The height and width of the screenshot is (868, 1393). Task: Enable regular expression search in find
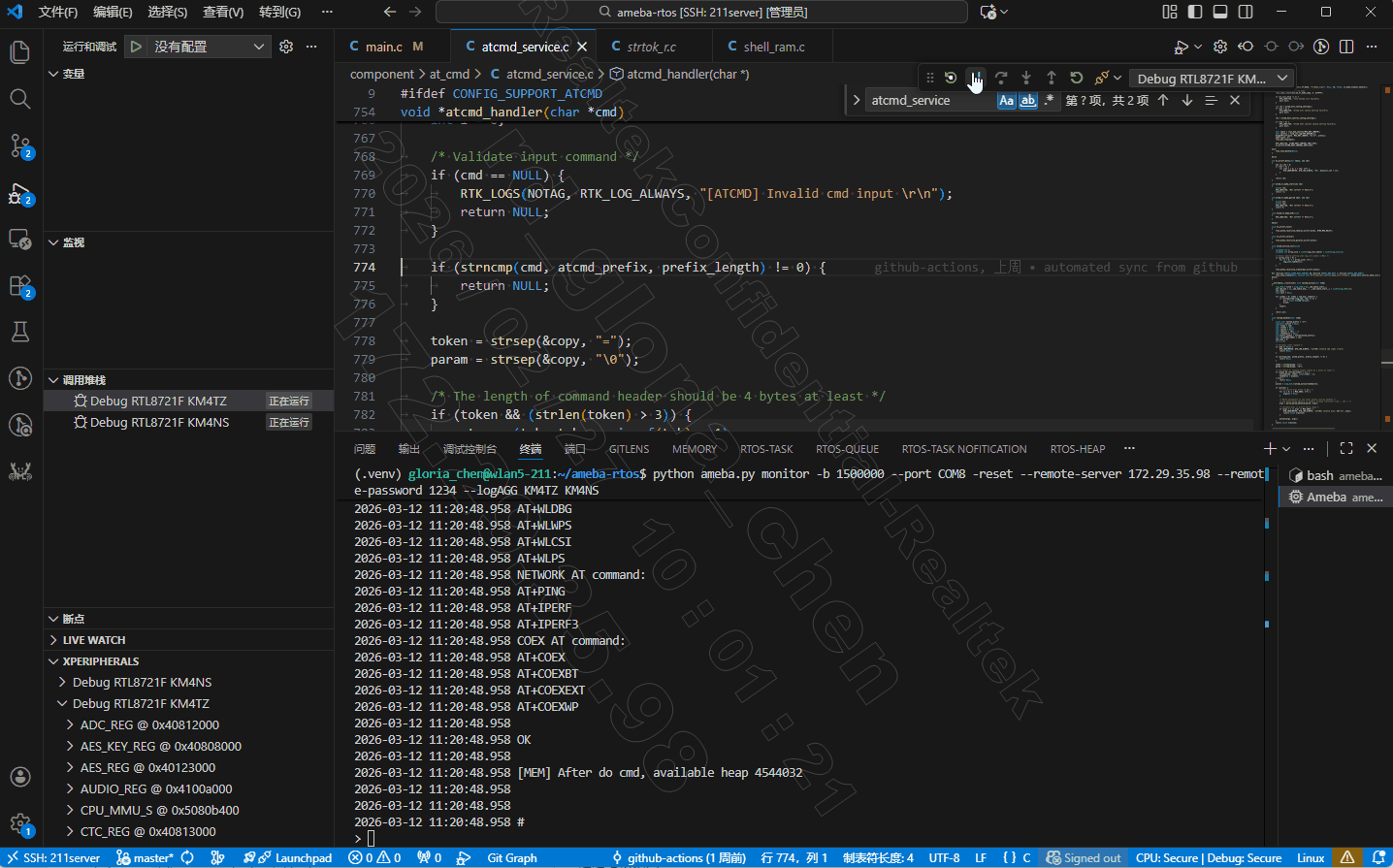1050,101
